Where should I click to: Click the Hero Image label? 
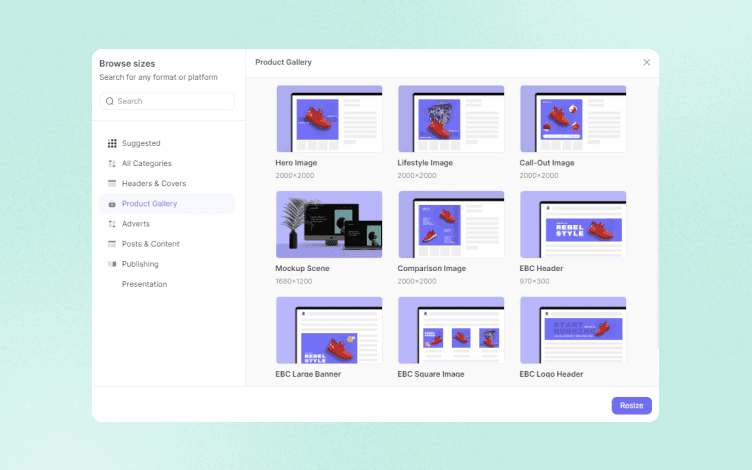296,163
